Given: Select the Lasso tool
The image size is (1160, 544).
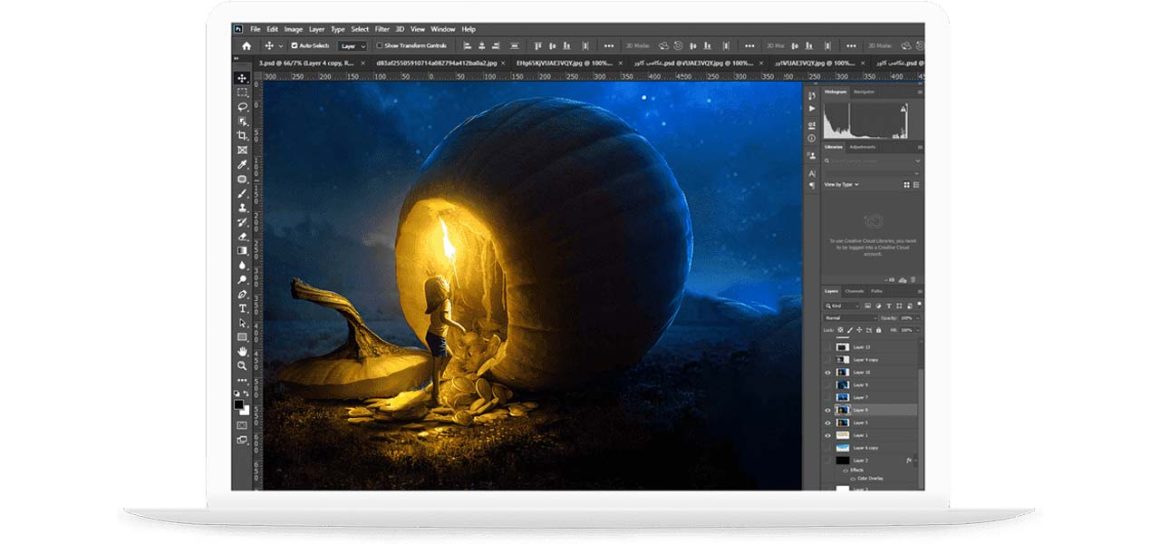Looking at the screenshot, I should click(242, 106).
